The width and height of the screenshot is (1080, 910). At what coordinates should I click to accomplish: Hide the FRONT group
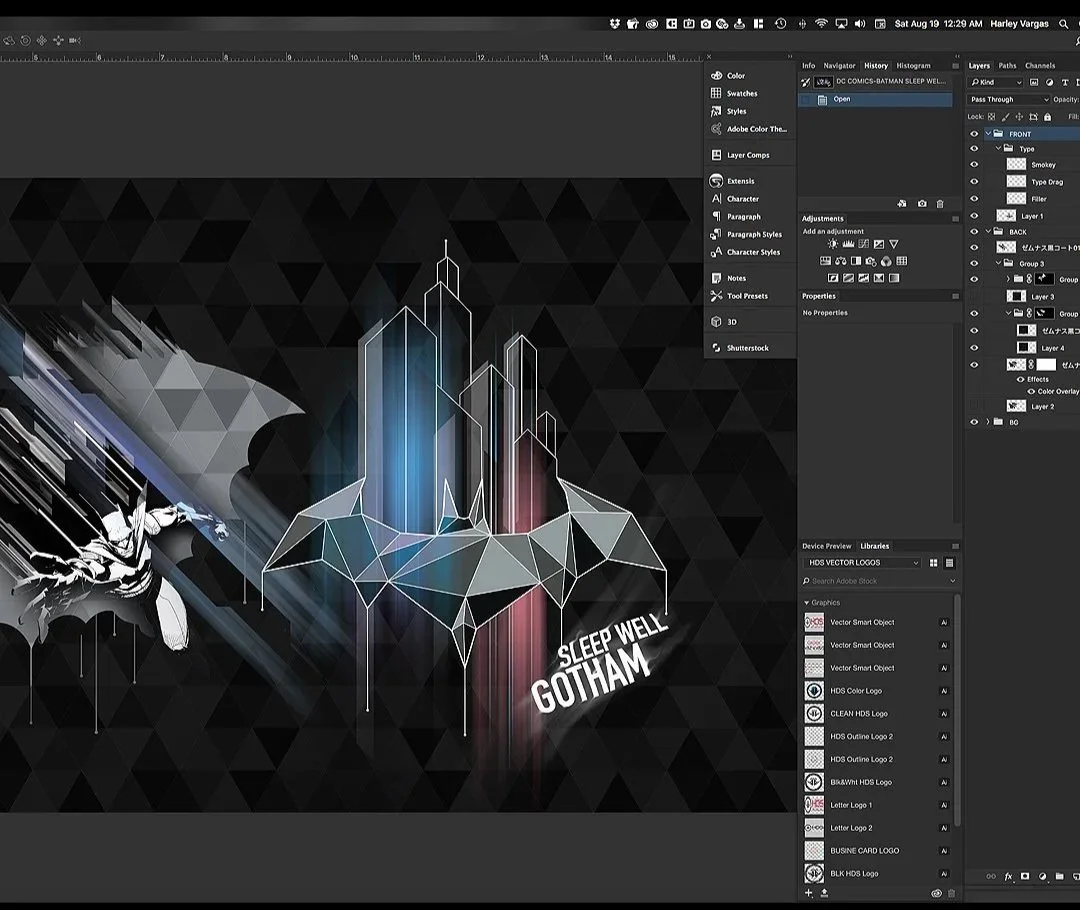[x=974, y=134]
